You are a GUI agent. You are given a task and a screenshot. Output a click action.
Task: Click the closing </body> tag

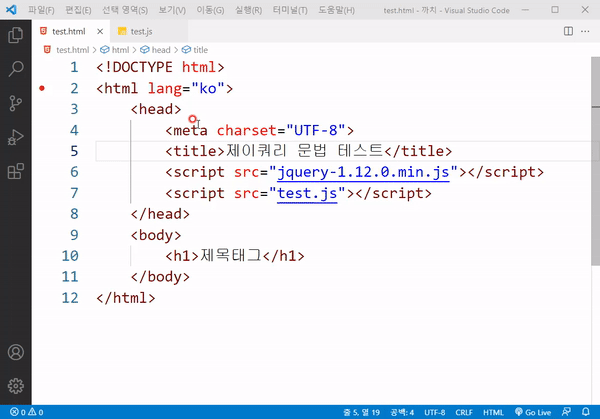(160, 277)
